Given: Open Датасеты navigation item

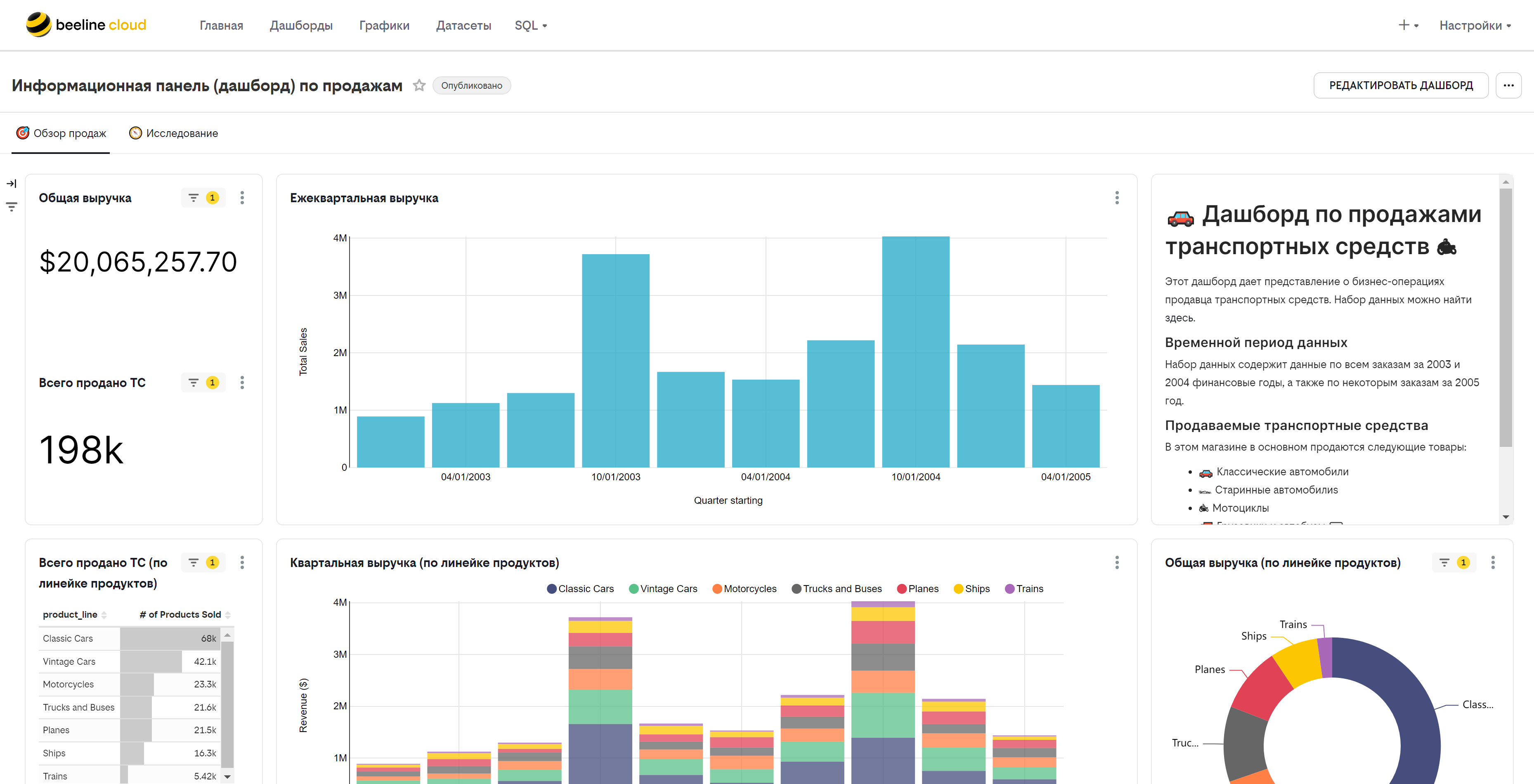Looking at the screenshot, I should coord(463,26).
